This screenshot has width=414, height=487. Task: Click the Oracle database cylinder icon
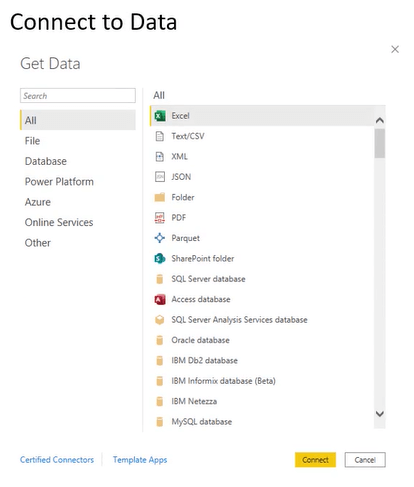tap(160, 340)
